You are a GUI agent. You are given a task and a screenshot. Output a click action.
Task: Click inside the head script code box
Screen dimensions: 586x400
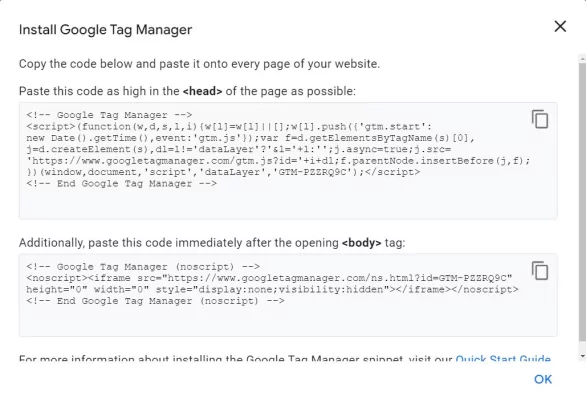click(288, 161)
